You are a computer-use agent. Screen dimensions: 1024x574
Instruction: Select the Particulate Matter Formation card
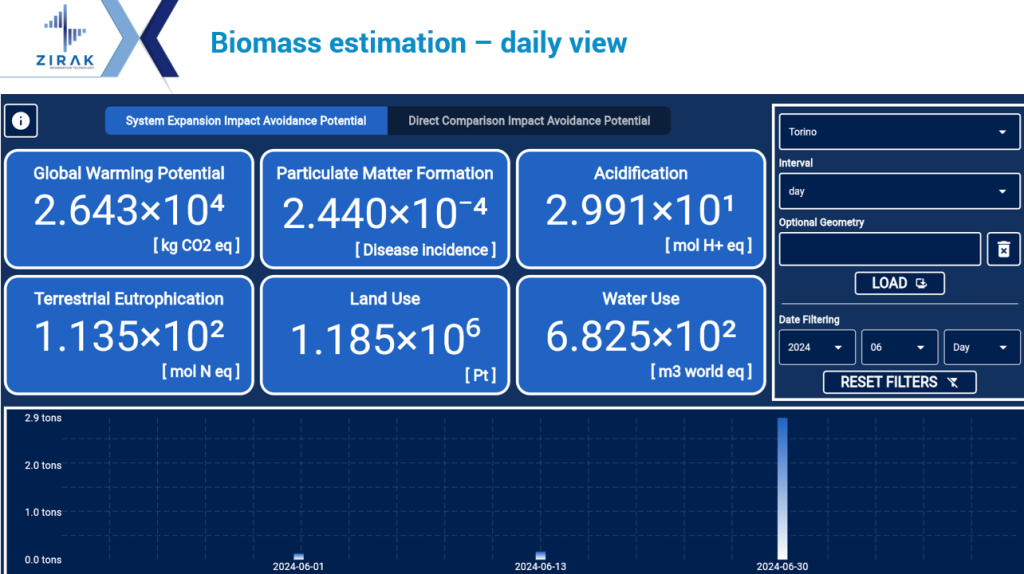point(384,209)
